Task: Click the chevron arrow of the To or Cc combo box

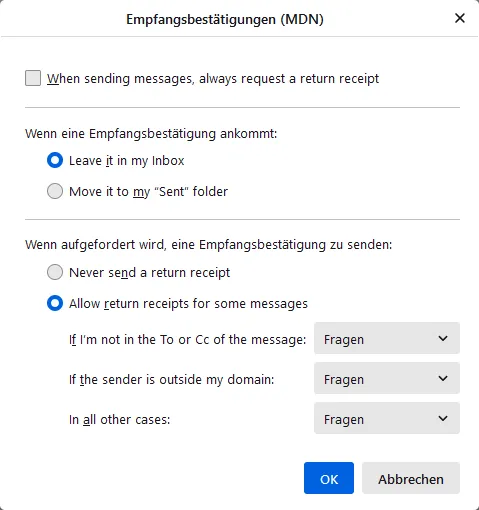Action: coord(443,339)
